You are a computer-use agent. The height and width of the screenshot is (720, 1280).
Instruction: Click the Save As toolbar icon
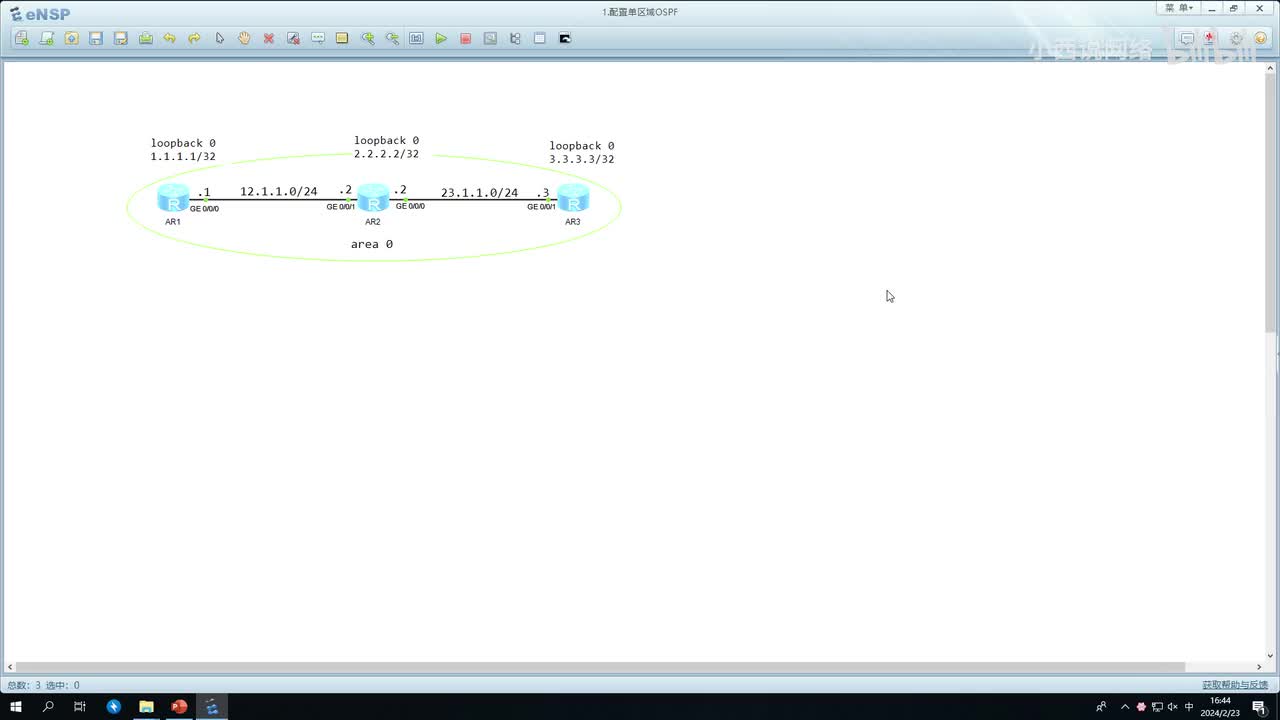tap(120, 38)
